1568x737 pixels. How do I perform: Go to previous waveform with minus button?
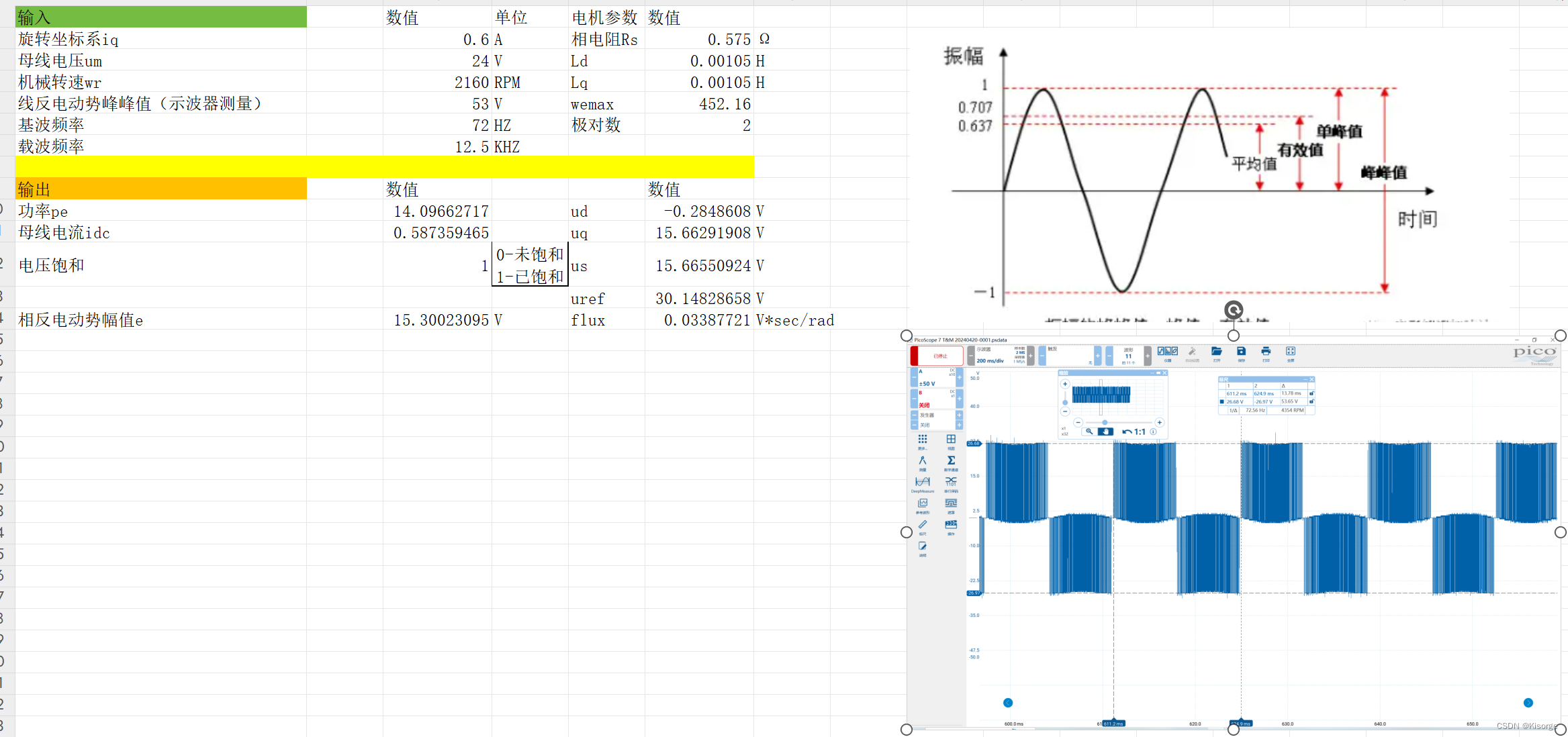coord(1109,356)
